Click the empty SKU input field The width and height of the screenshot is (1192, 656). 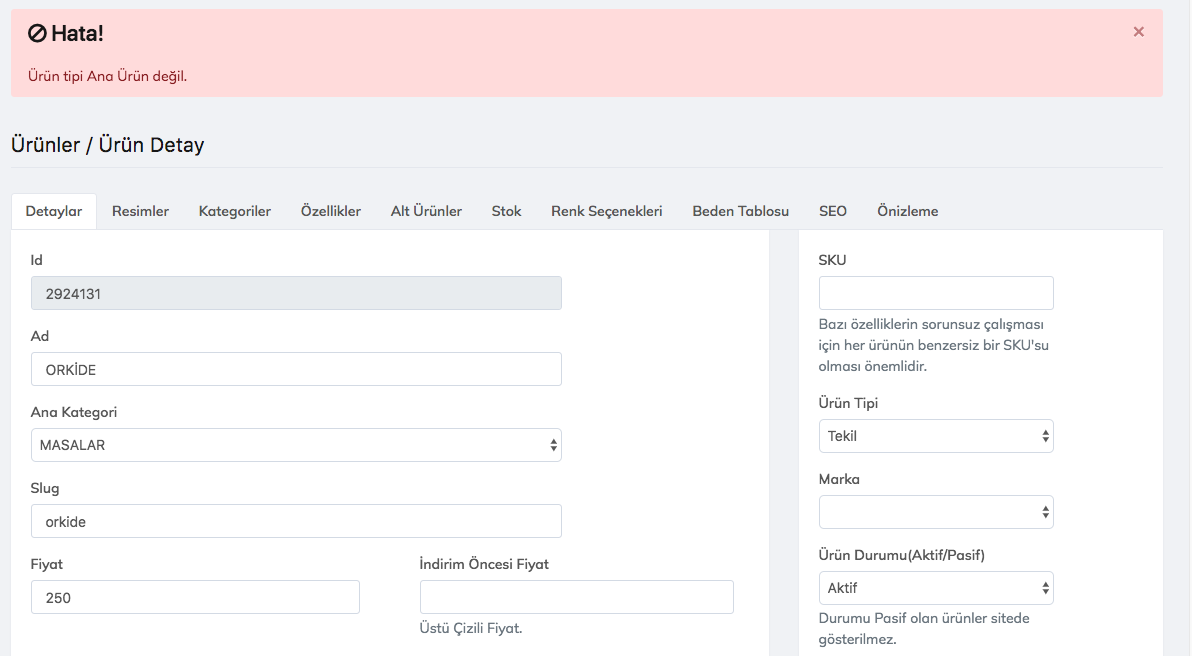tap(935, 293)
